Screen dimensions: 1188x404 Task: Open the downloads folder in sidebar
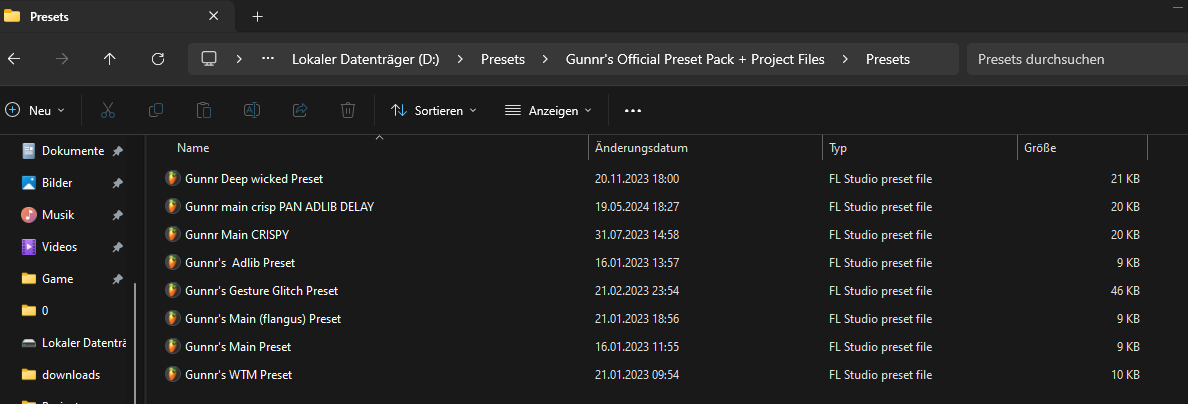(70, 374)
